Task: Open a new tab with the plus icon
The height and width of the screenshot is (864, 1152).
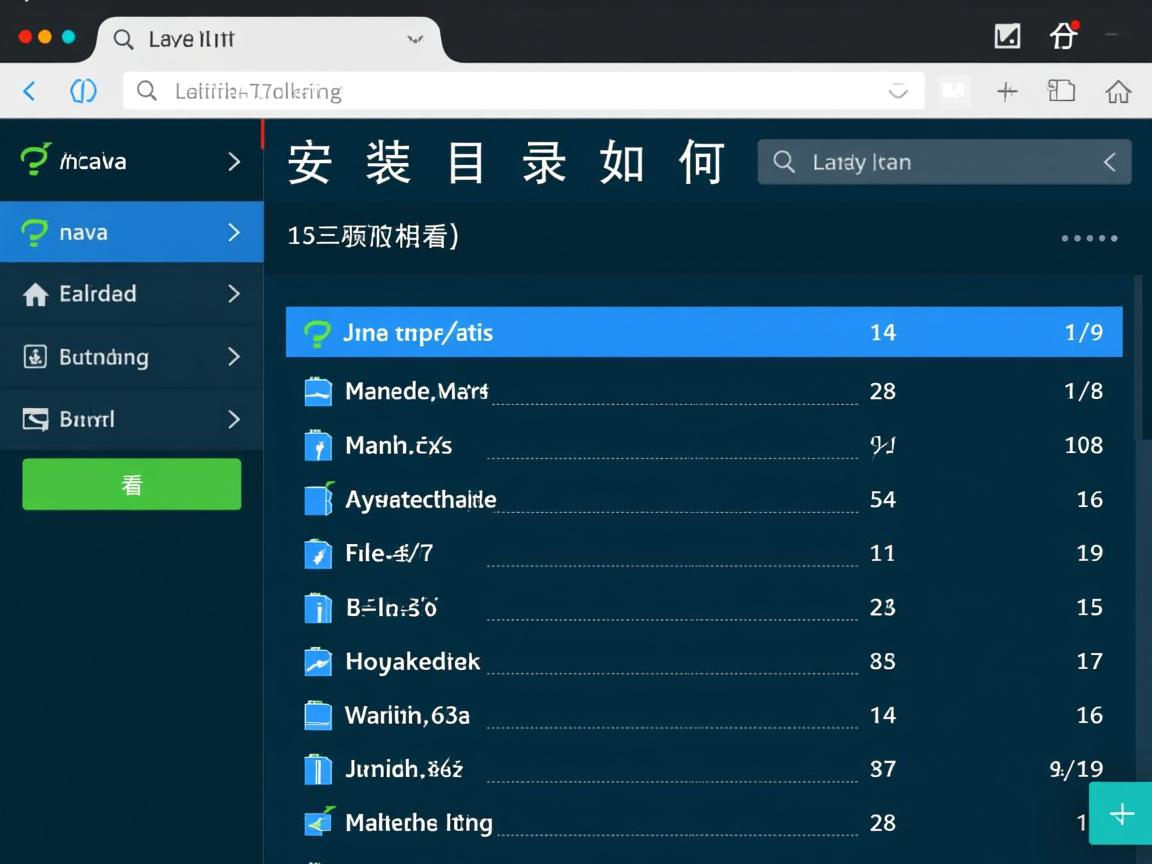Action: (x=1008, y=91)
